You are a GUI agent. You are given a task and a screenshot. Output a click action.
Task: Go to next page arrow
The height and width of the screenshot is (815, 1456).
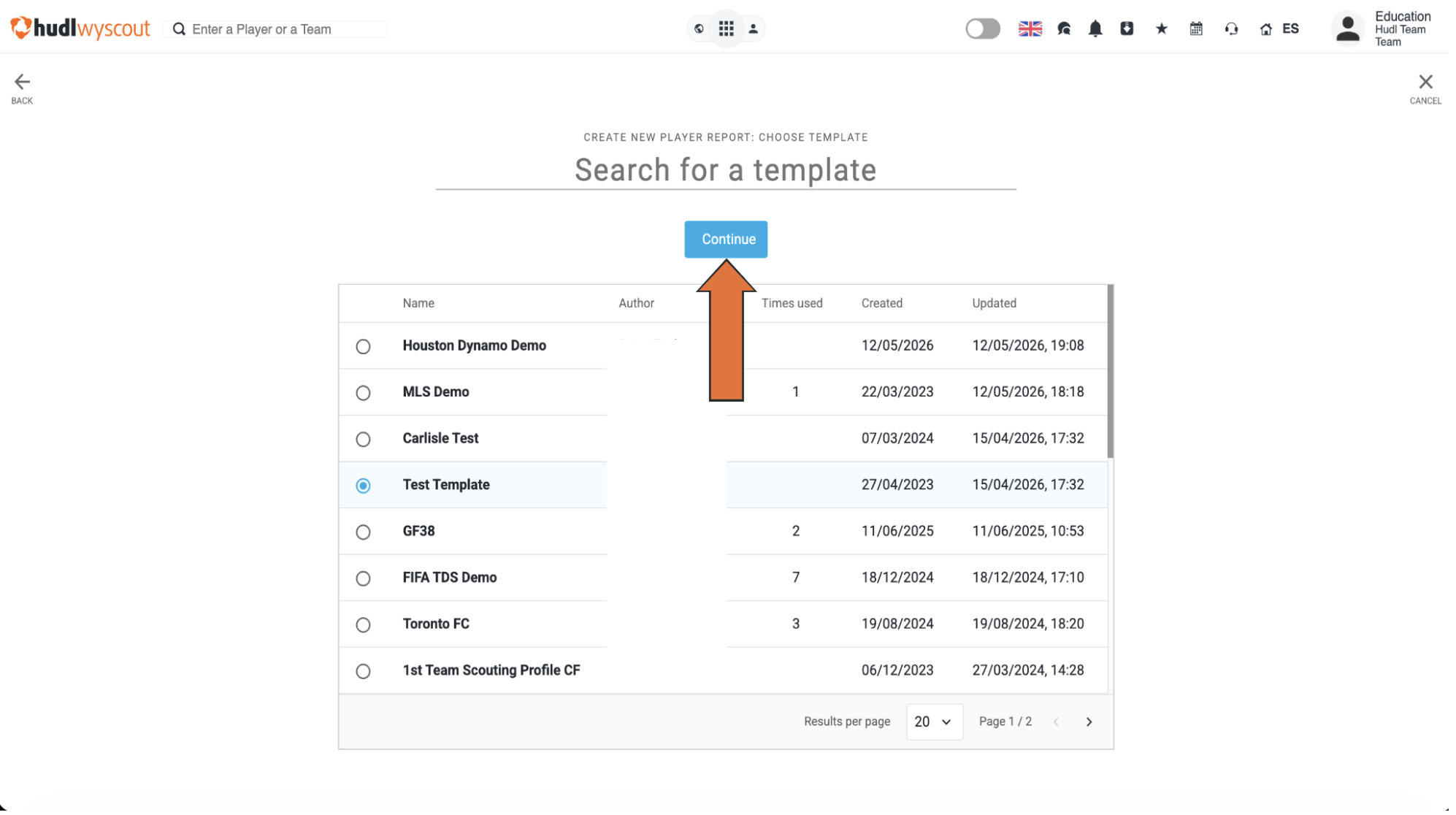pos(1088,722)
